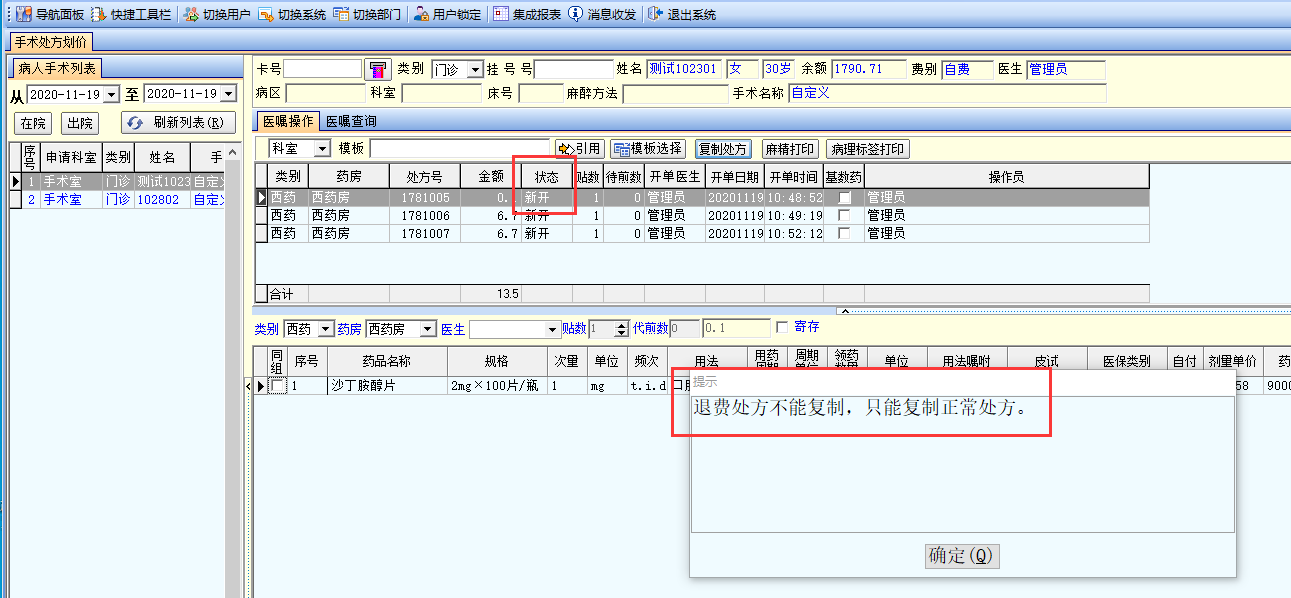Viewport: 1291px width, 598px height.
Task: Click the 麻精打印 print button
Action: (789, 149)
